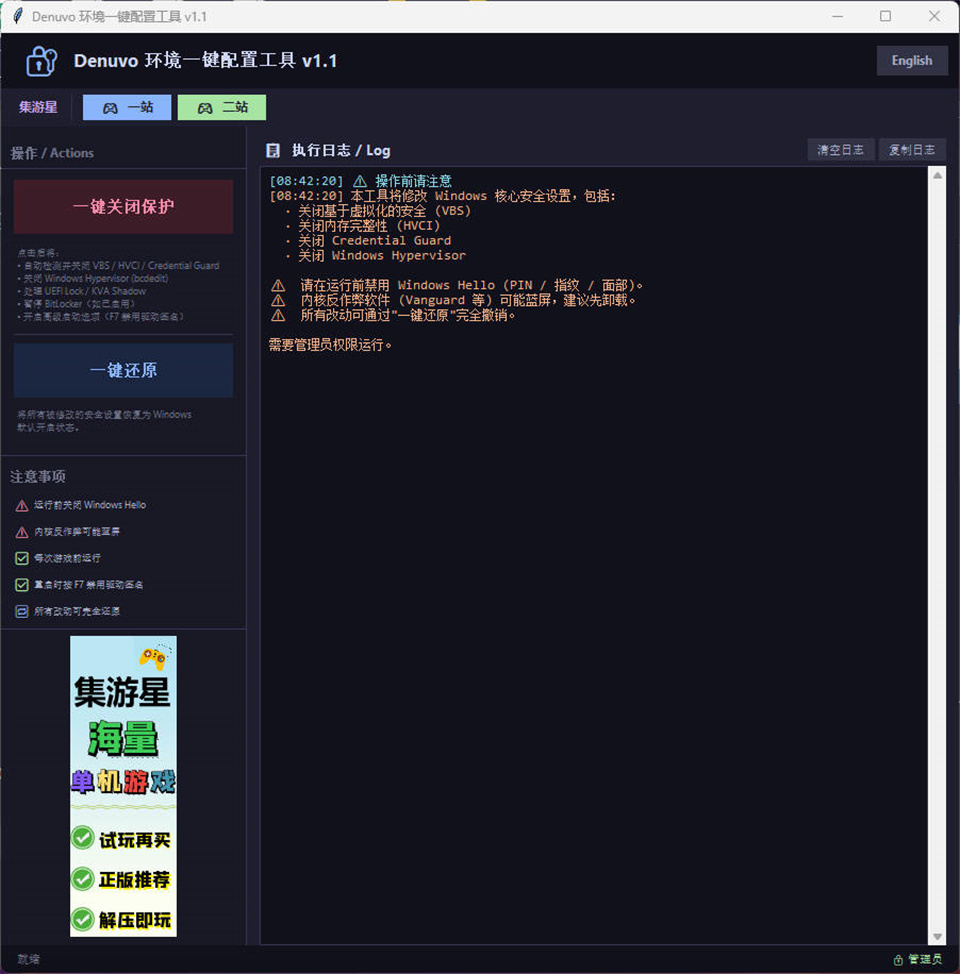Click green check badge beside 正版推荐
Screen dimensions: 960x974
point(82,879)
